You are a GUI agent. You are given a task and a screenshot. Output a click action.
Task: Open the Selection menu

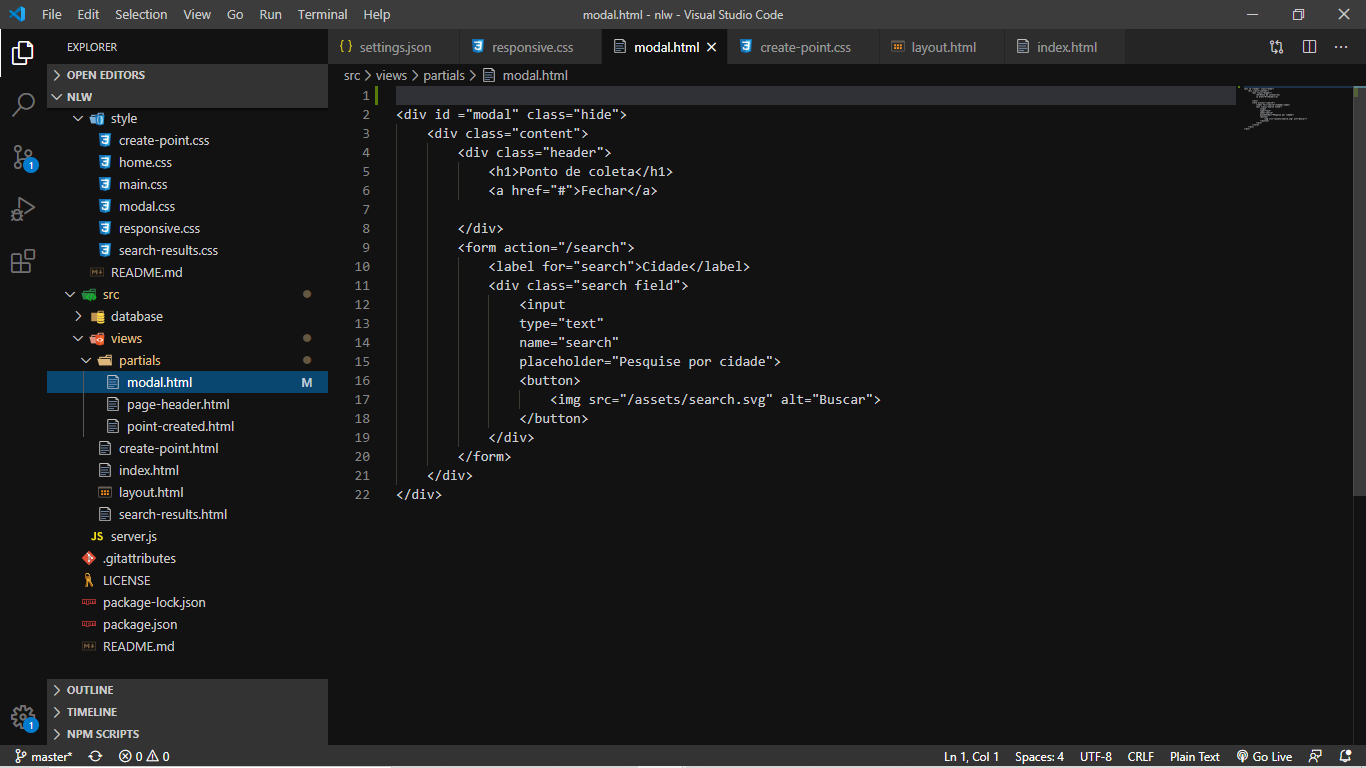(141, 14)
